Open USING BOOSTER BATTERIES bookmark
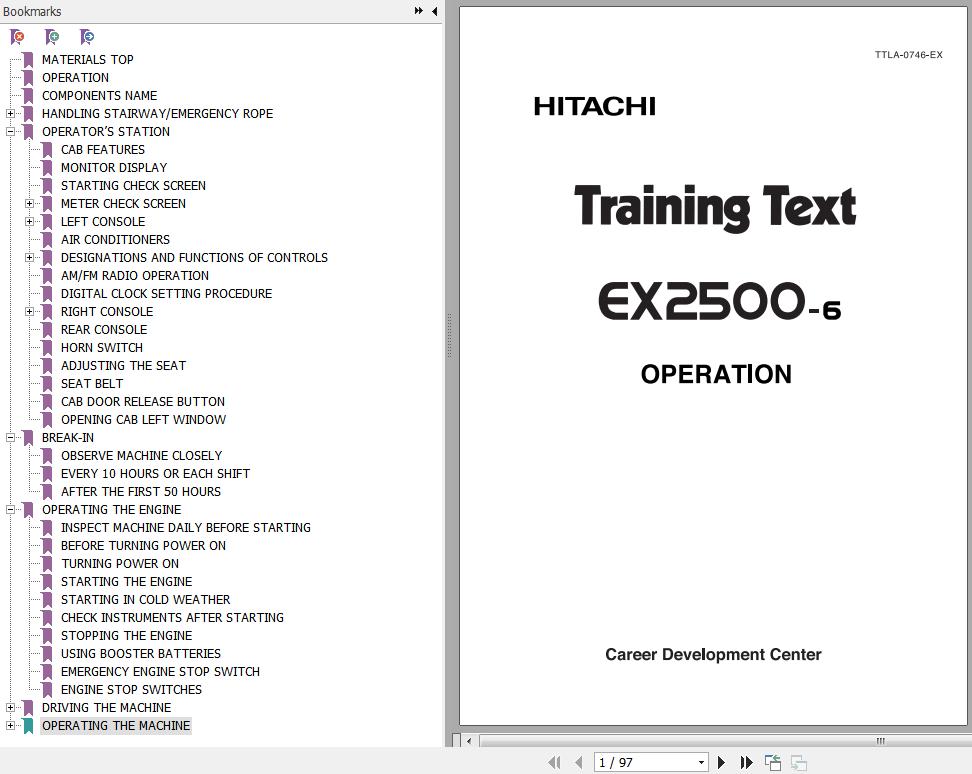This screenshot has width=972, height=774. tap(141, 653)
